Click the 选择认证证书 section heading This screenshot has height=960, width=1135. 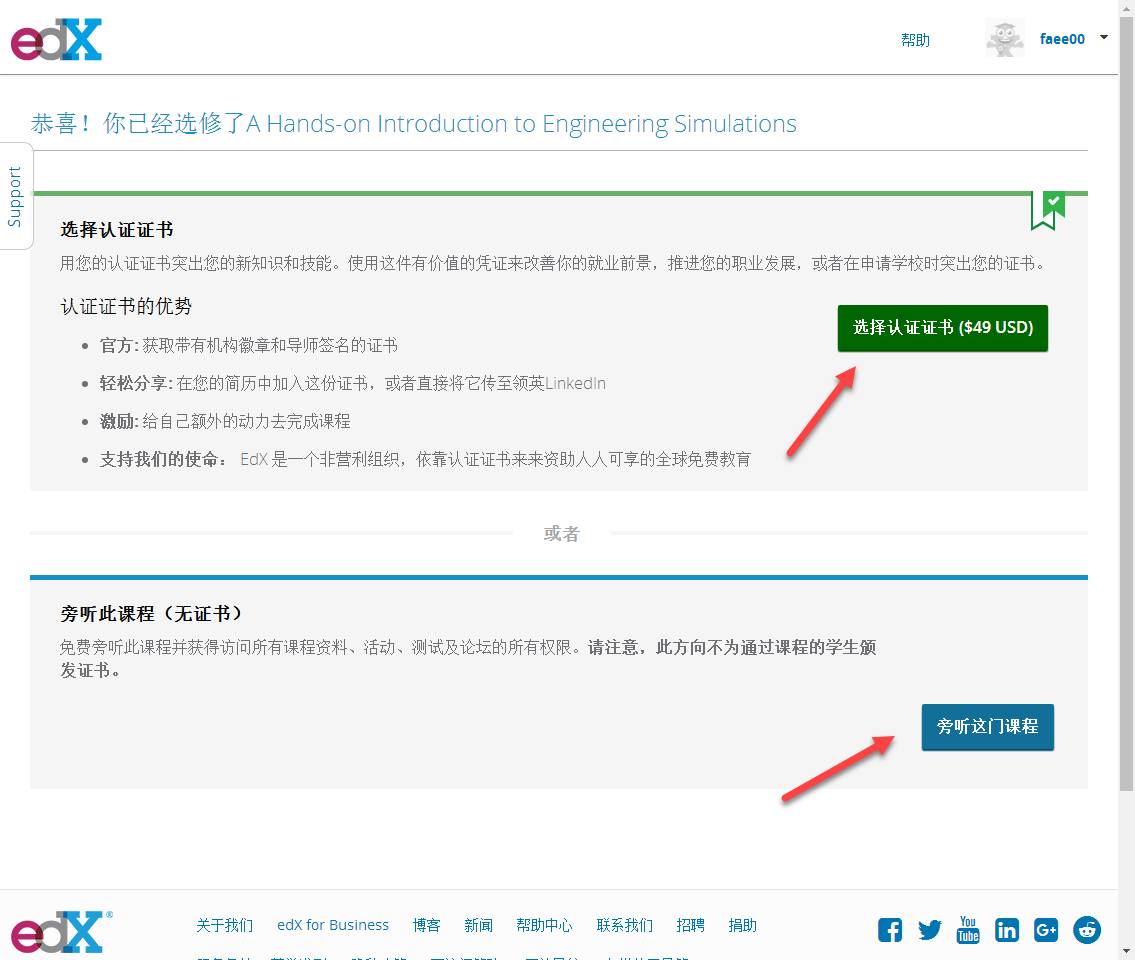[x=117, y=230]
